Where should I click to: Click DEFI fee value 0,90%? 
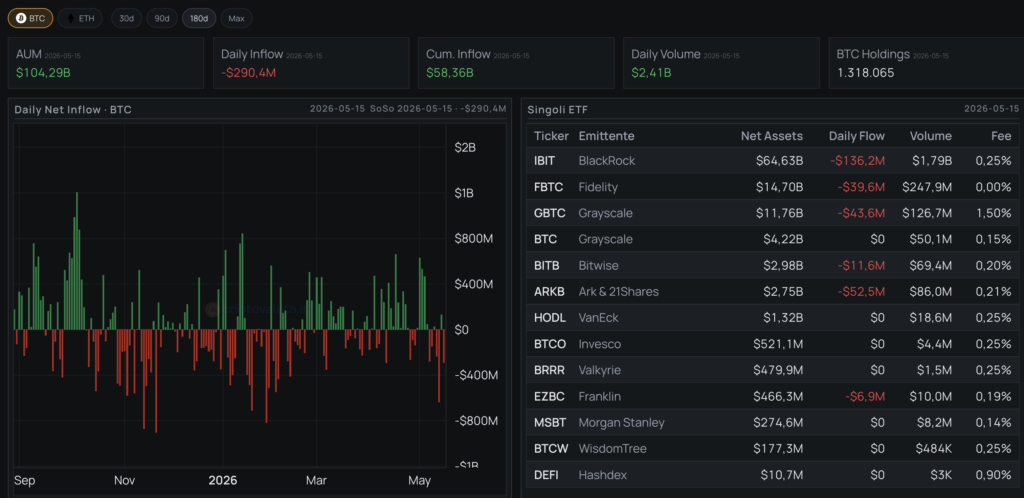(x=995, y=475)
